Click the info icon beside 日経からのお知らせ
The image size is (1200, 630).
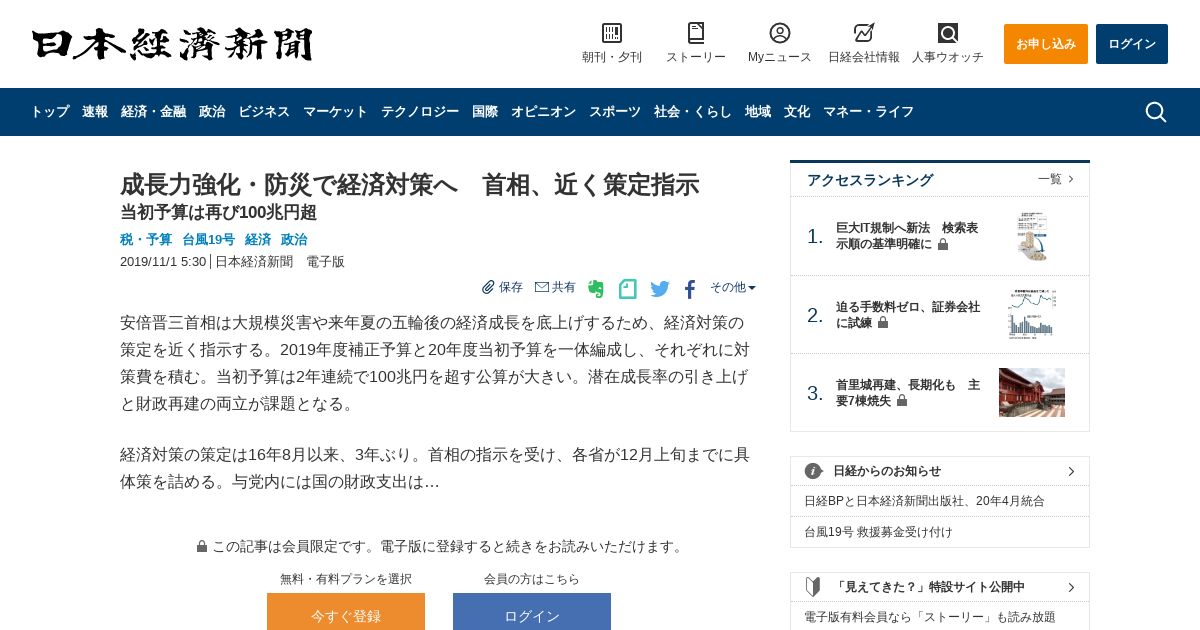point(813,471)
